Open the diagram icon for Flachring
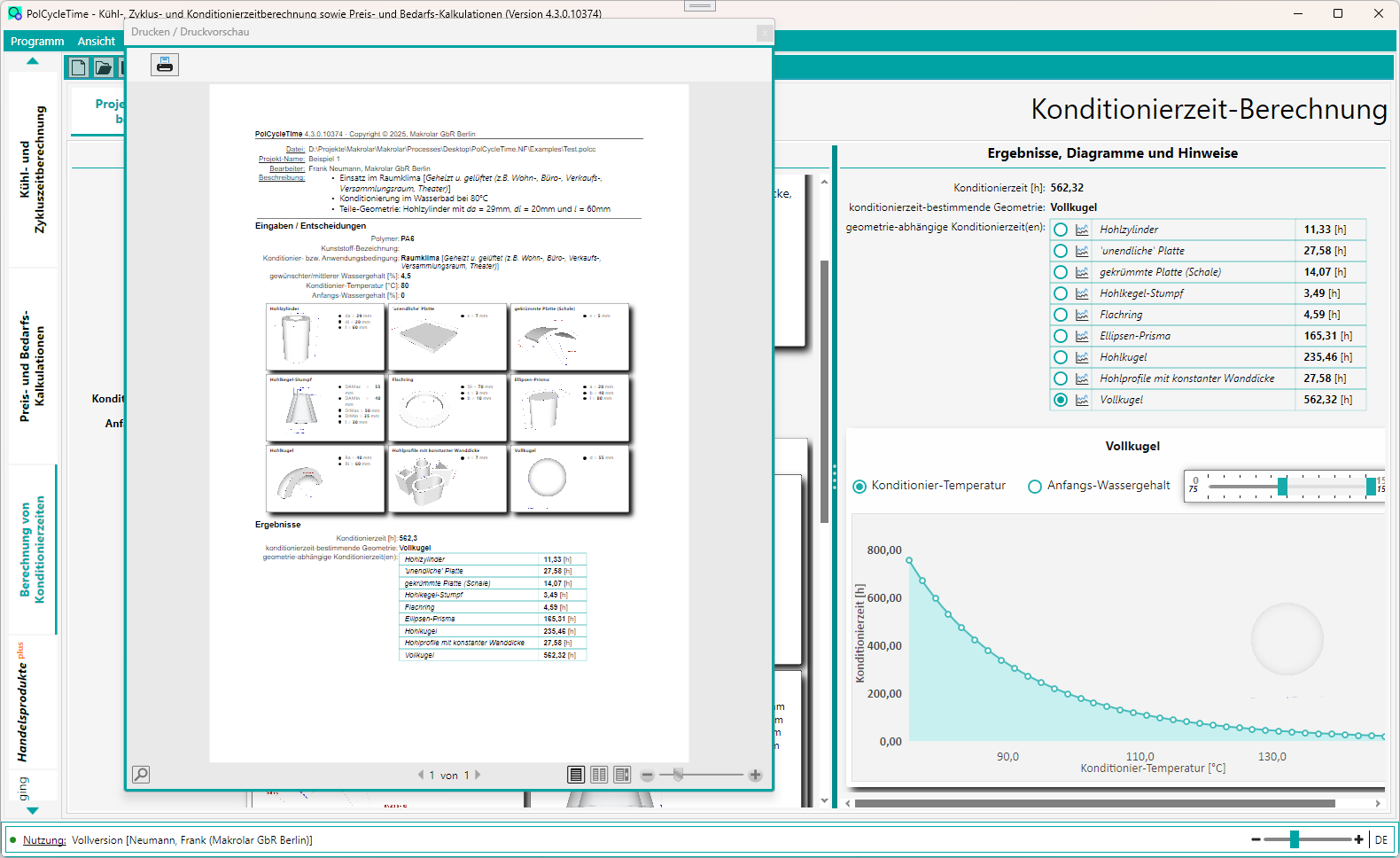 click(1082, 315)
